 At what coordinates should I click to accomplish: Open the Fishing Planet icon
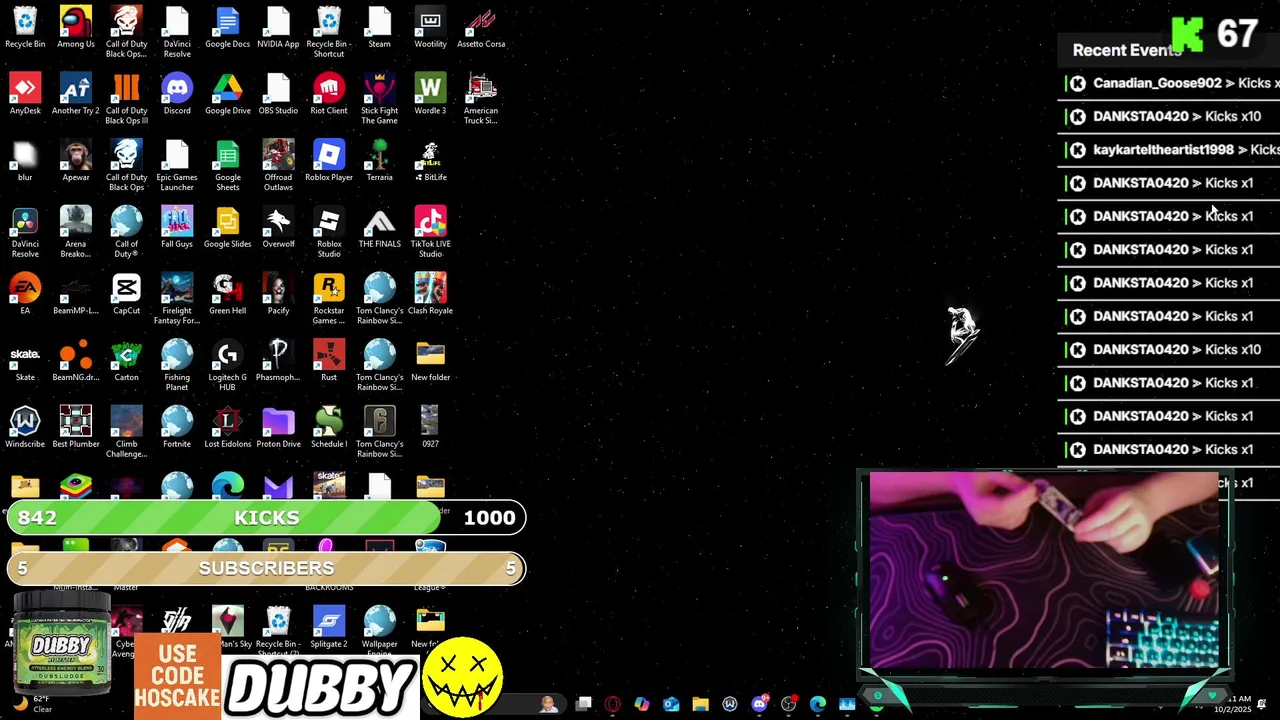coord(177,366)
